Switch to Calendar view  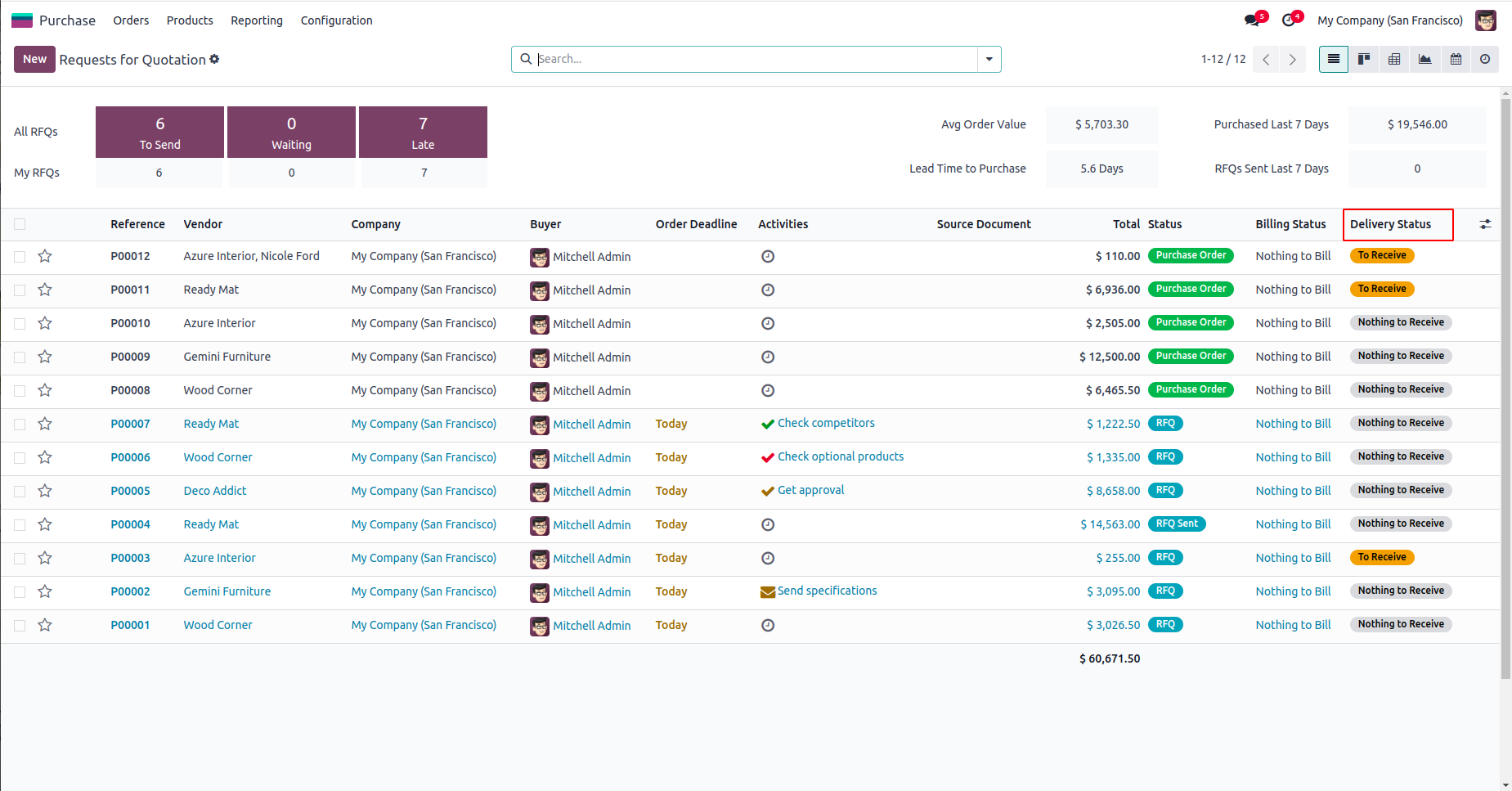(1456, 59)
